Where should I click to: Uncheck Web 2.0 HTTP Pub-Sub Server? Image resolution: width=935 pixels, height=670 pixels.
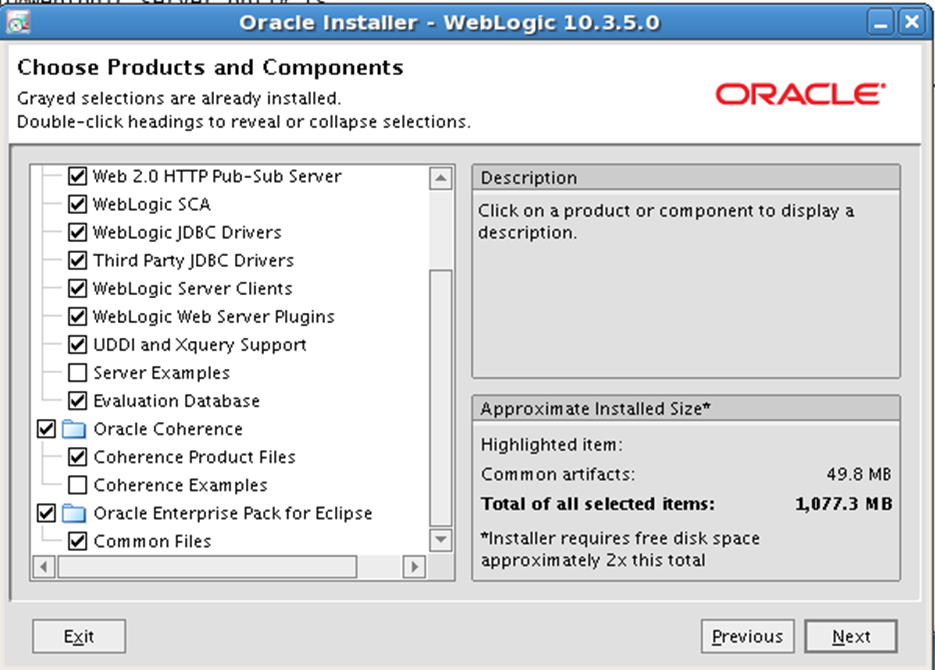click(77, 176)
